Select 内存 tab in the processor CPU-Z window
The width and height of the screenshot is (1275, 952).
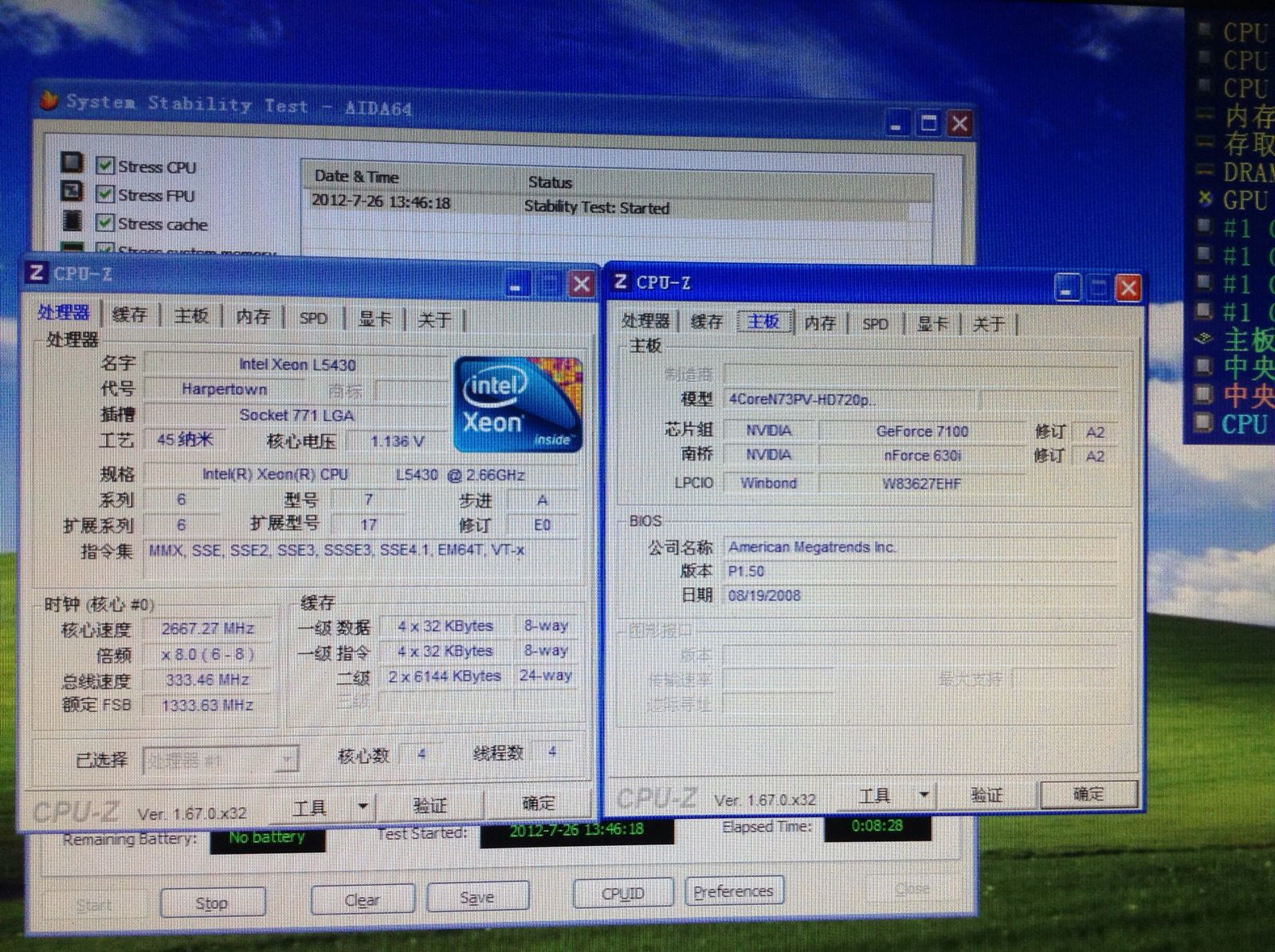coord(253,317)
